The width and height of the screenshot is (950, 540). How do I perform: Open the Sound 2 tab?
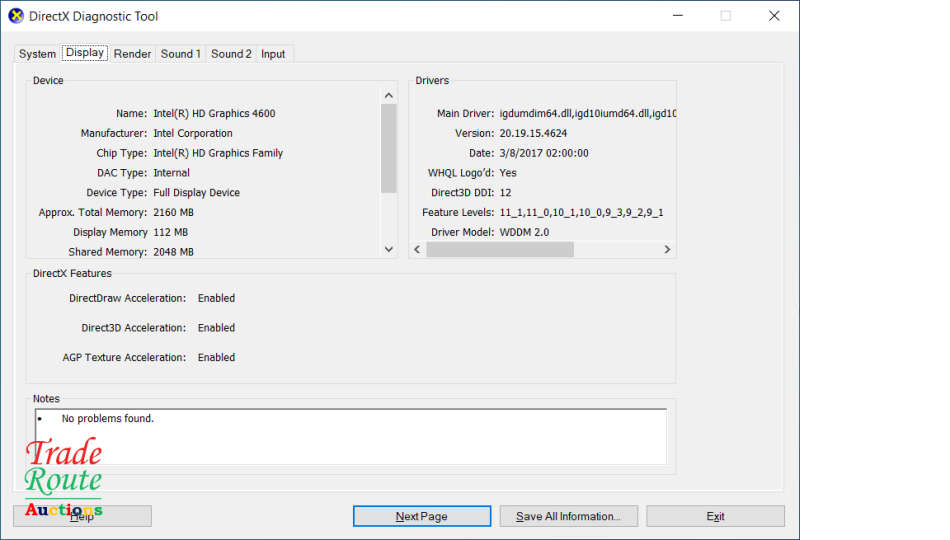pyautogui.click(x=231, y=54)
